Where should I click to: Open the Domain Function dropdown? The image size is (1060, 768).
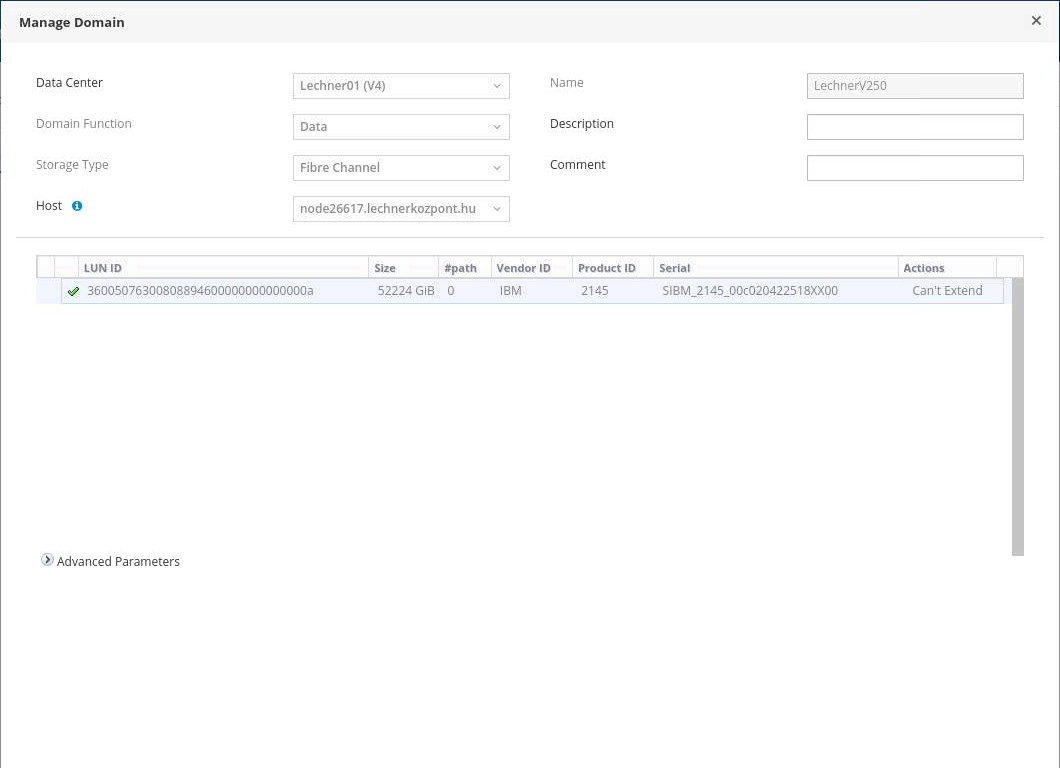(401, 127)
